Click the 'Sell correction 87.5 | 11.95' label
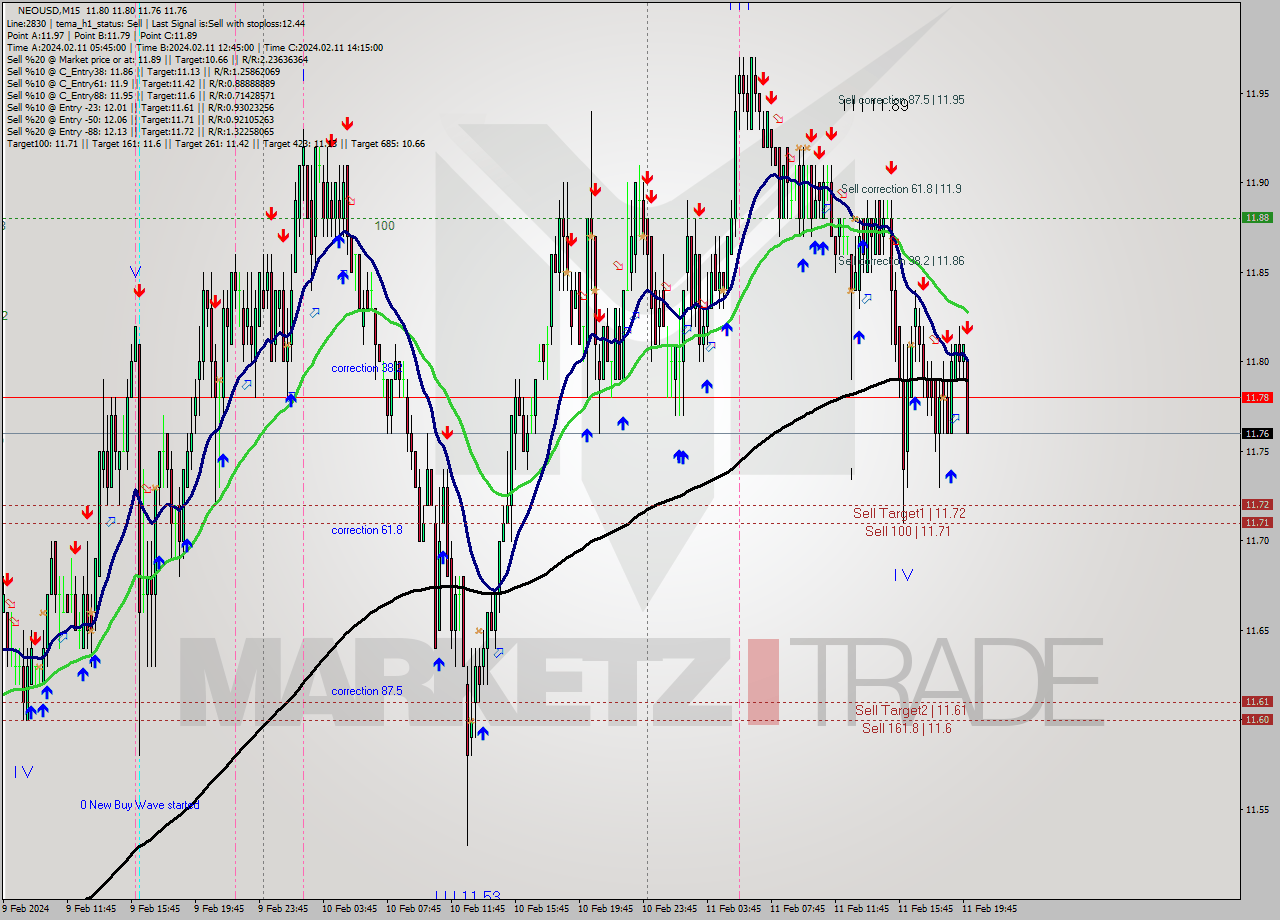Image resolution: width=1280 pixels, height=920 pixels. pyautogui.click(x=901, y=100)
